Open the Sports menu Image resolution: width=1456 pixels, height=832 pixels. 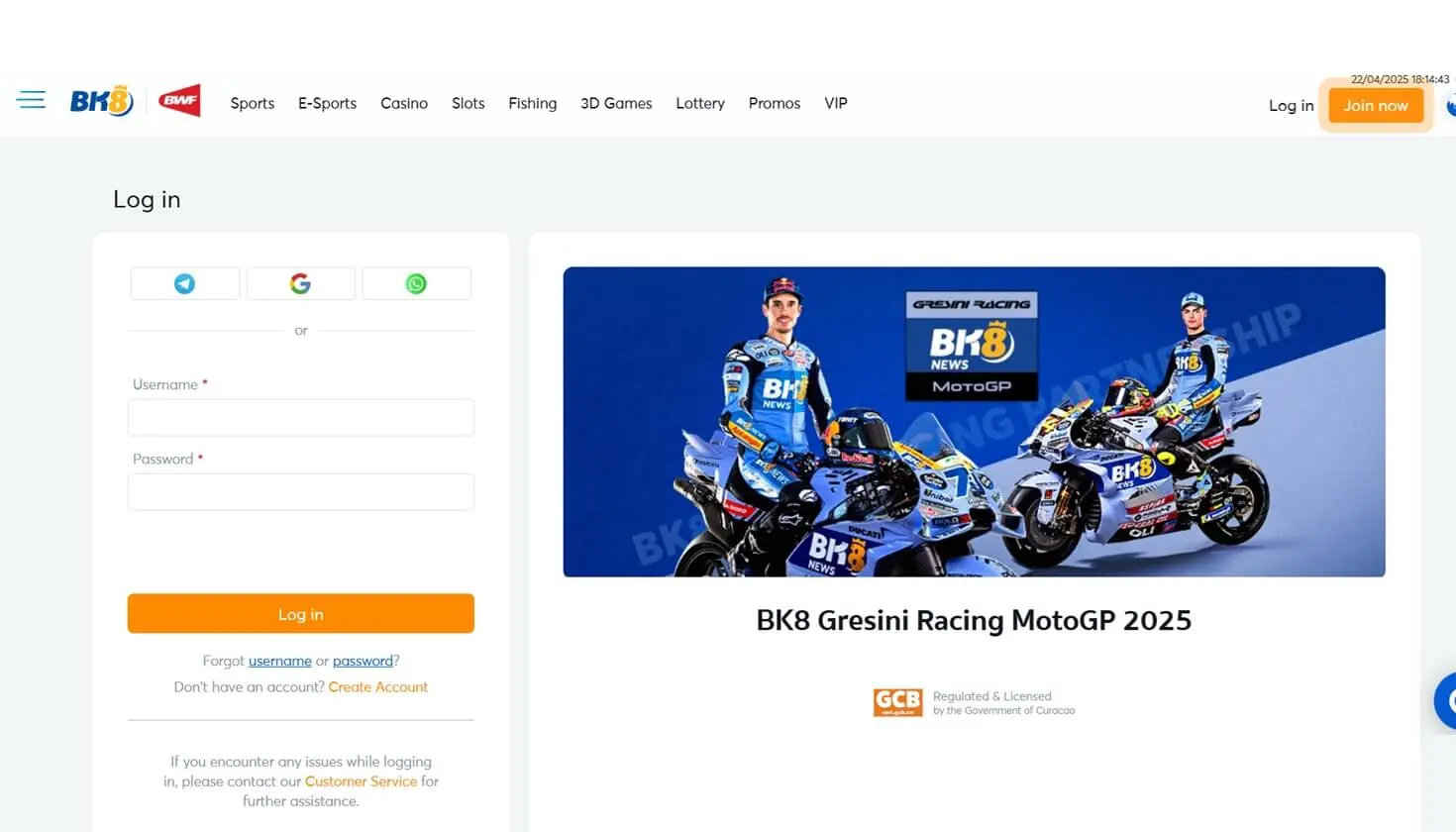[x=253, y=103]
